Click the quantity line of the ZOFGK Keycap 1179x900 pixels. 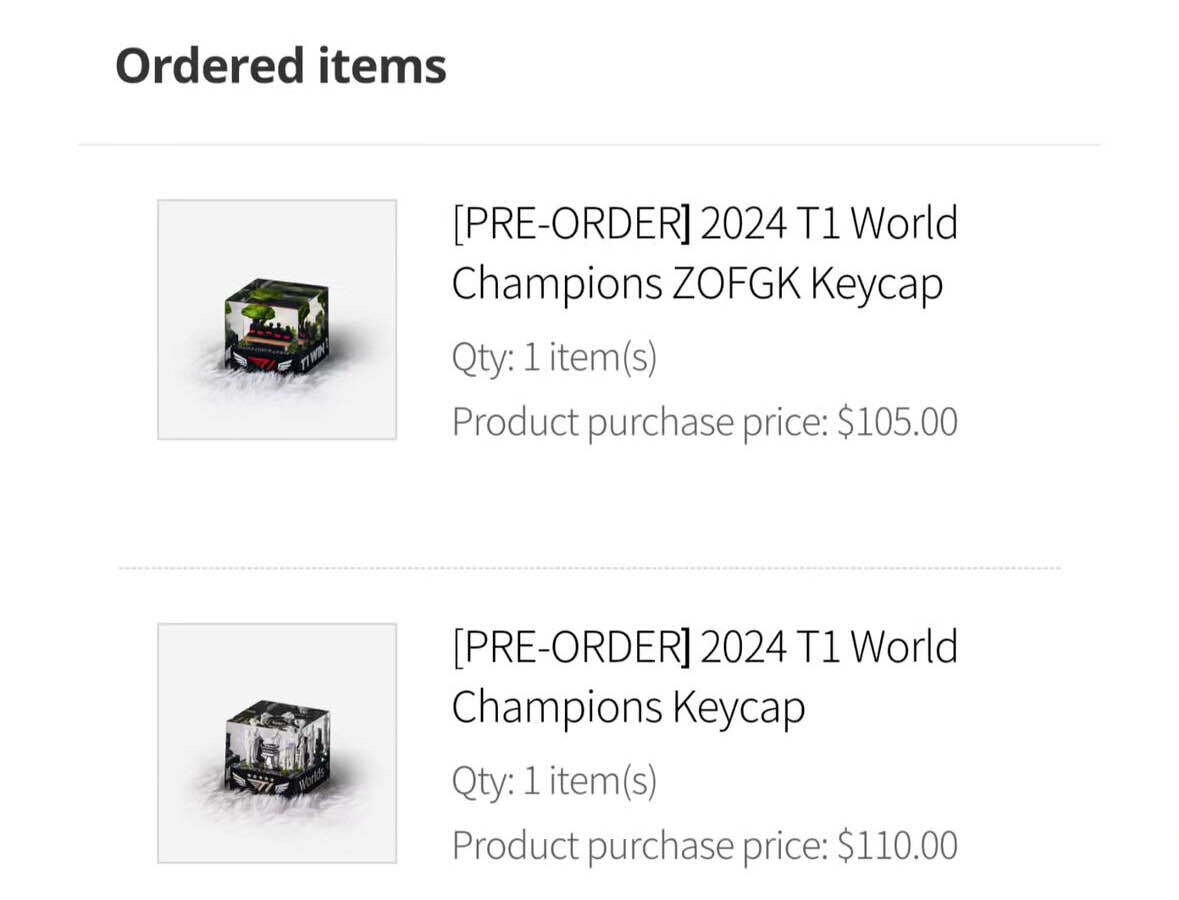point(554,358)
